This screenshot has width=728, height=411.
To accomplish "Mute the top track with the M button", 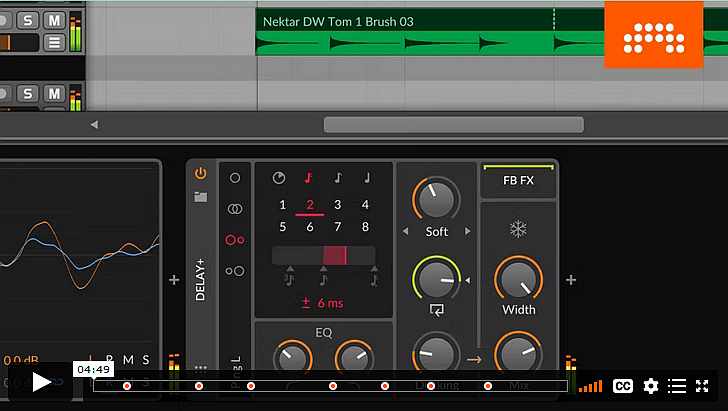I will coord(54,20).
